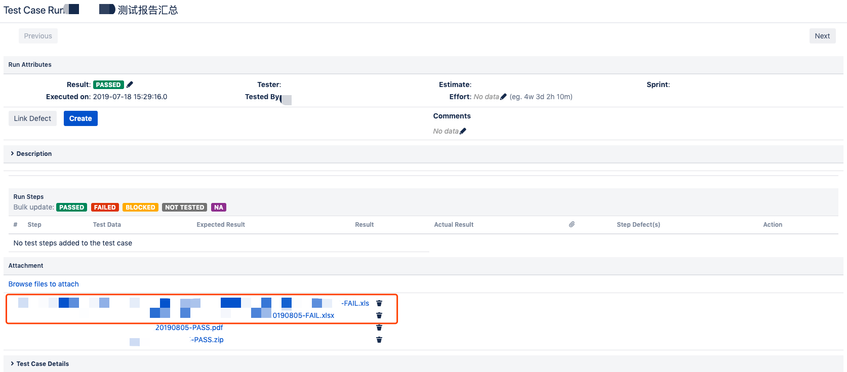Delete the -PASS.zip attachment trash icon
Image resolution: width=847 pixels, height=372 pixels.
click(379, 340)
